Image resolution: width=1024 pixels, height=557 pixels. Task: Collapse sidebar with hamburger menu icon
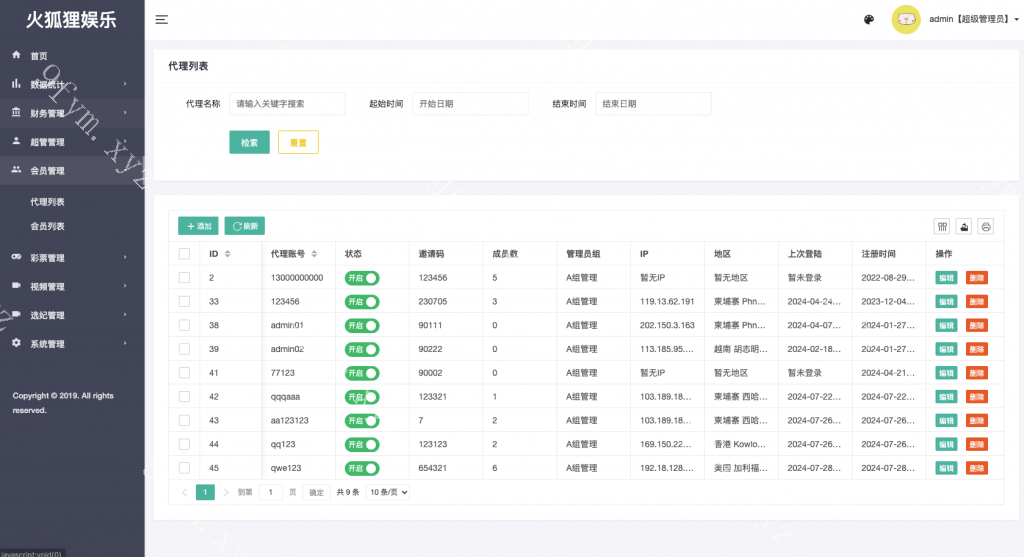[x=161, y=20]
